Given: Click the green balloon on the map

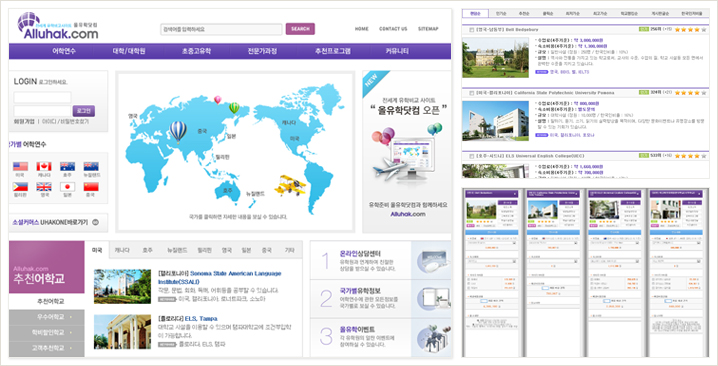Looking at the screenshot, I should click(234, 108).
